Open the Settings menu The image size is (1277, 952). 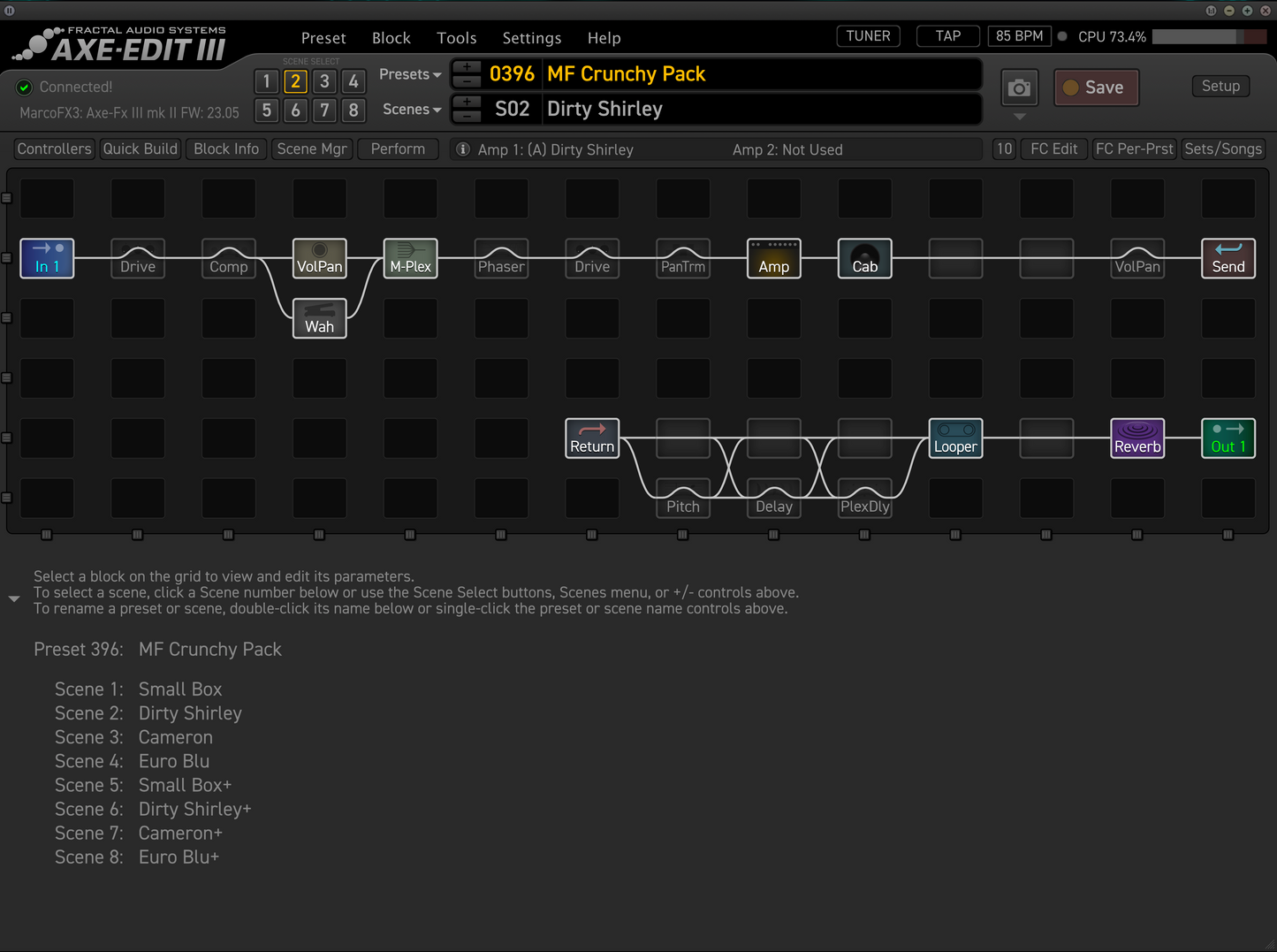pyautogui.click(x=531, y=38)
